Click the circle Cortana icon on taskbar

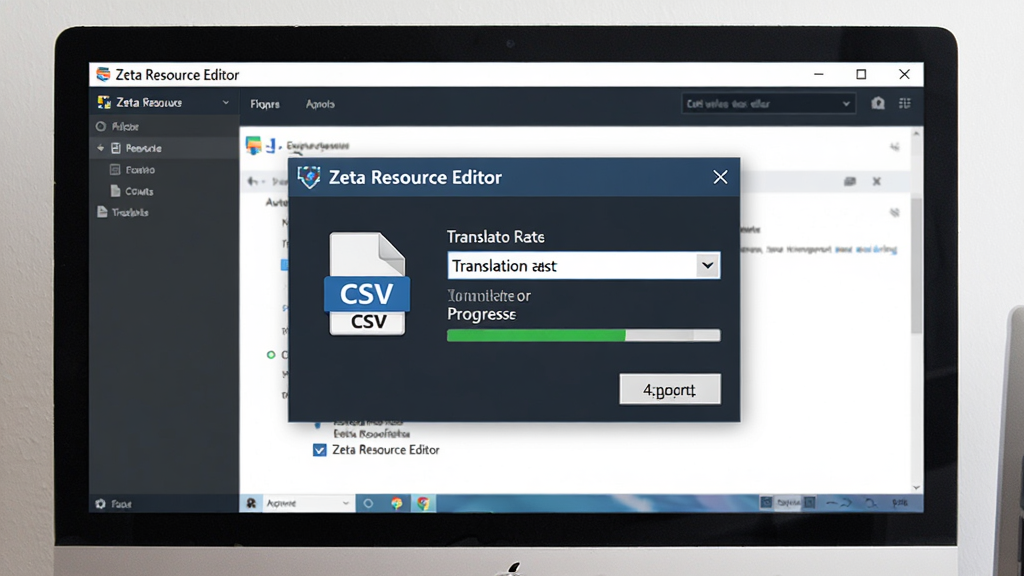[x=368, y=504]
